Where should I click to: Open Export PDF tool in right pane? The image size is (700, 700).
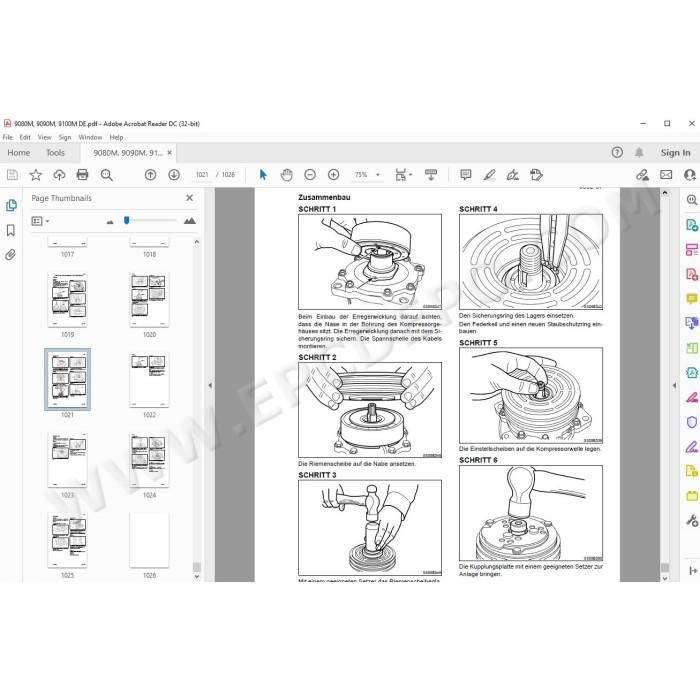692,225
